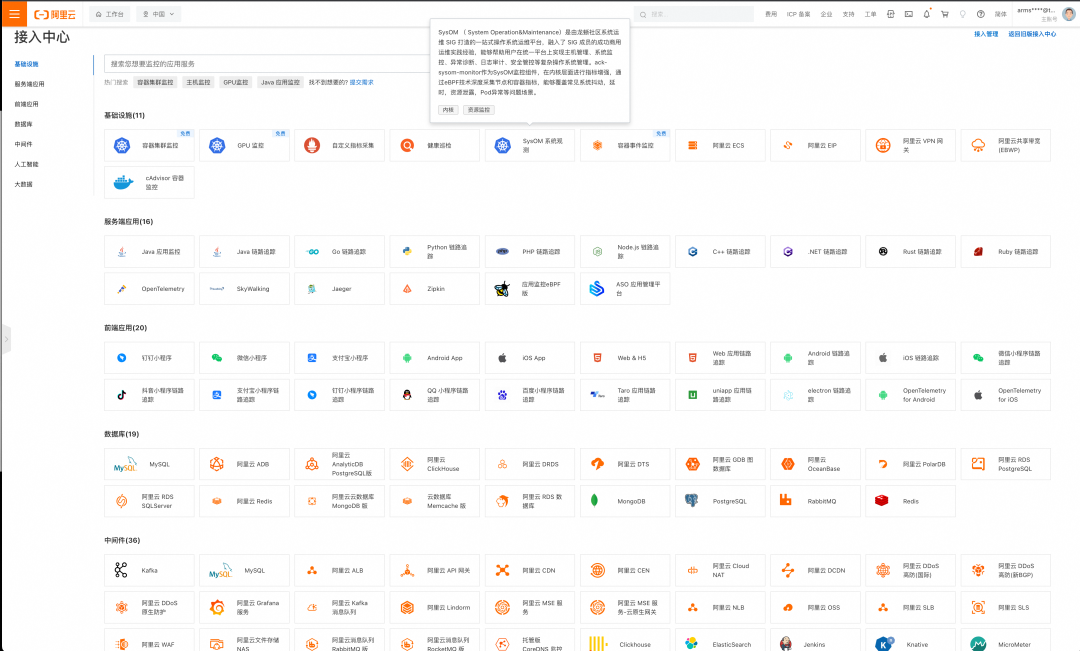This screenshot has height=651, width=1080.
Task: Select the 容器集群监控 Kubernetes card
Action: pos(149,145)
